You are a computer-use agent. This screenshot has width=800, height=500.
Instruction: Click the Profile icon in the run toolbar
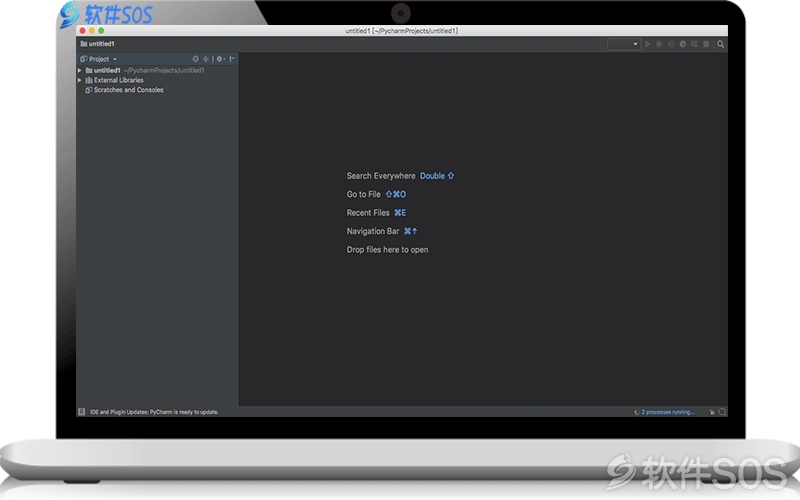683,44
